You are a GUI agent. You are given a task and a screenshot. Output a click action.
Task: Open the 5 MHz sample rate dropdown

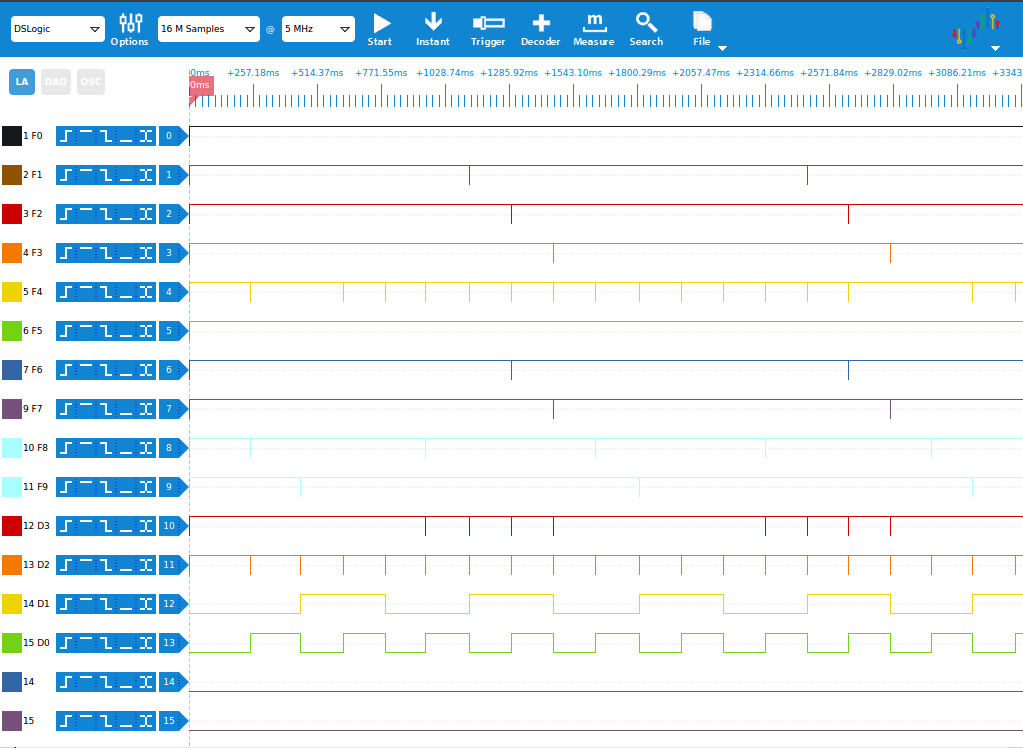318,30
